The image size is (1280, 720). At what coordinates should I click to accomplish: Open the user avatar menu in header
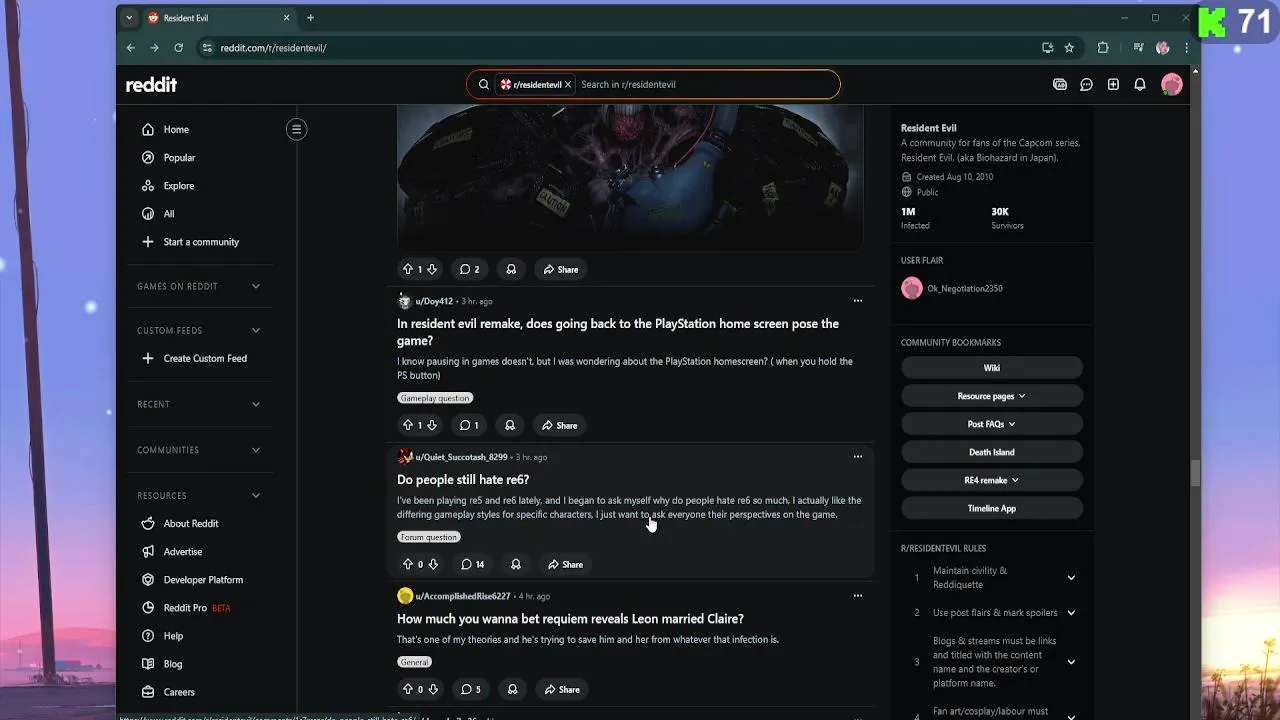[x=1172, y=85]
